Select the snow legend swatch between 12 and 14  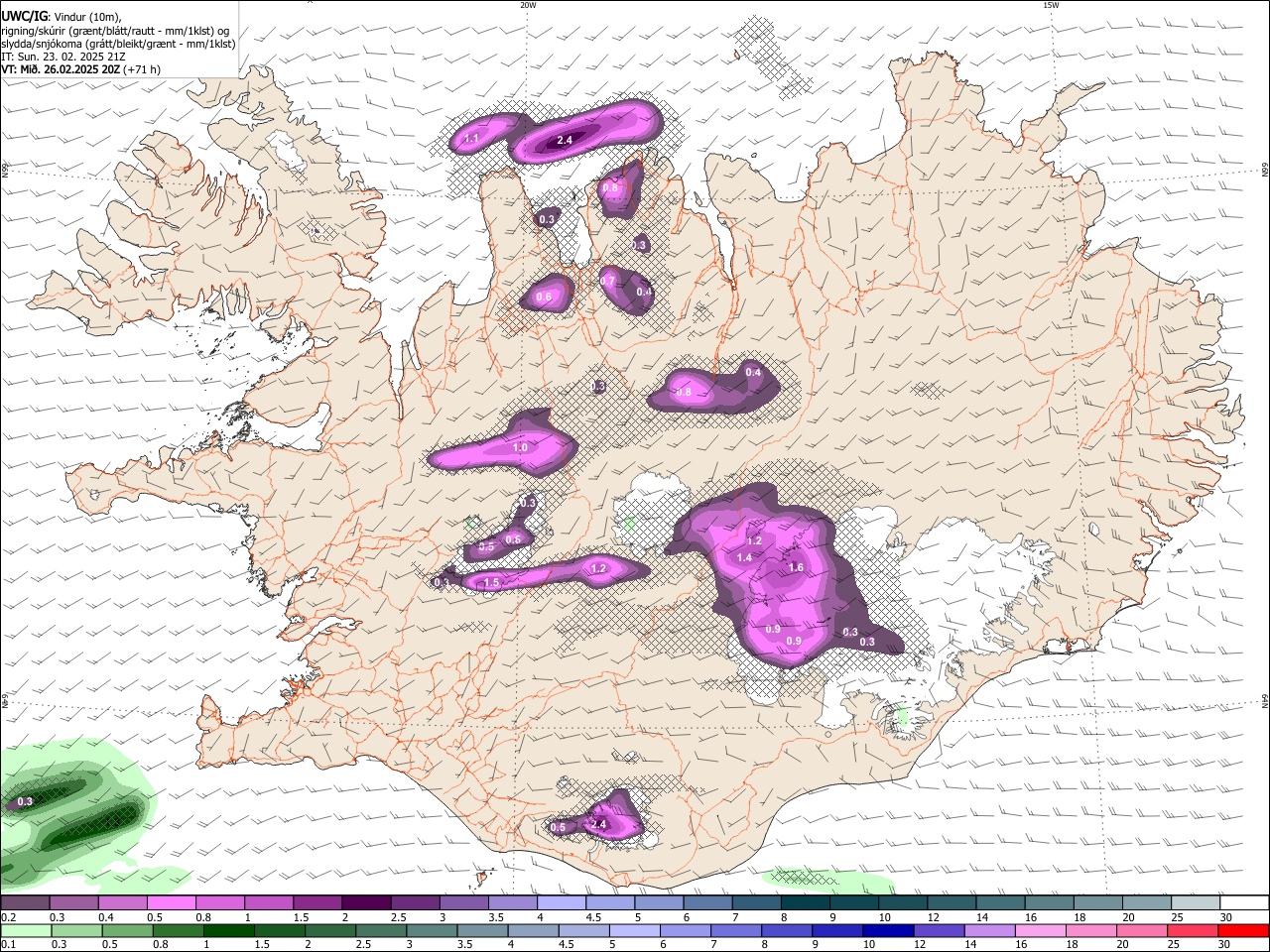[x=951, y=903]
